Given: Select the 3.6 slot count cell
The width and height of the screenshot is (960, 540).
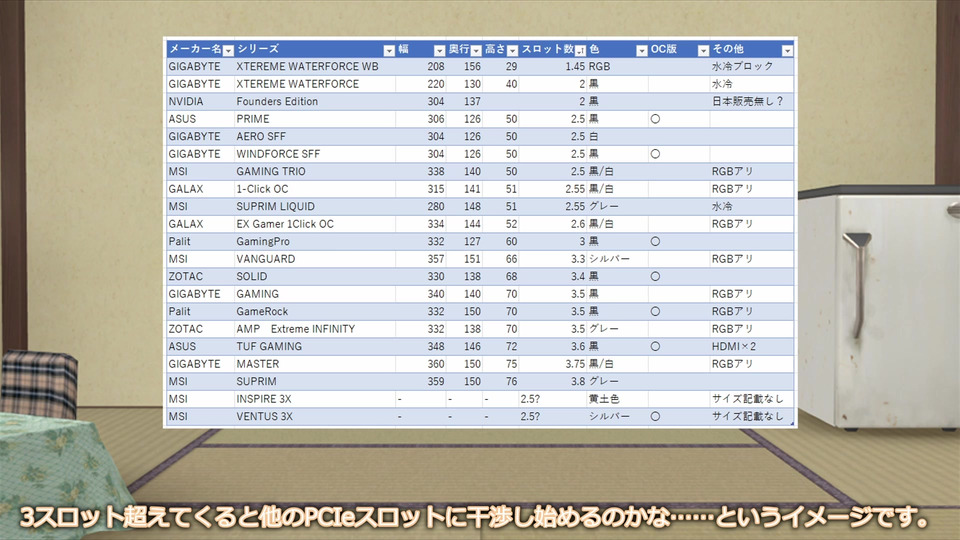Looking at the screenshot, I should (553, 347).
